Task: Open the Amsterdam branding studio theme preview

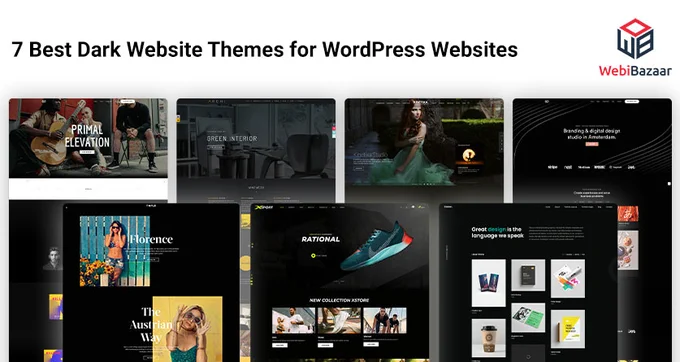Action: (592, 150)
